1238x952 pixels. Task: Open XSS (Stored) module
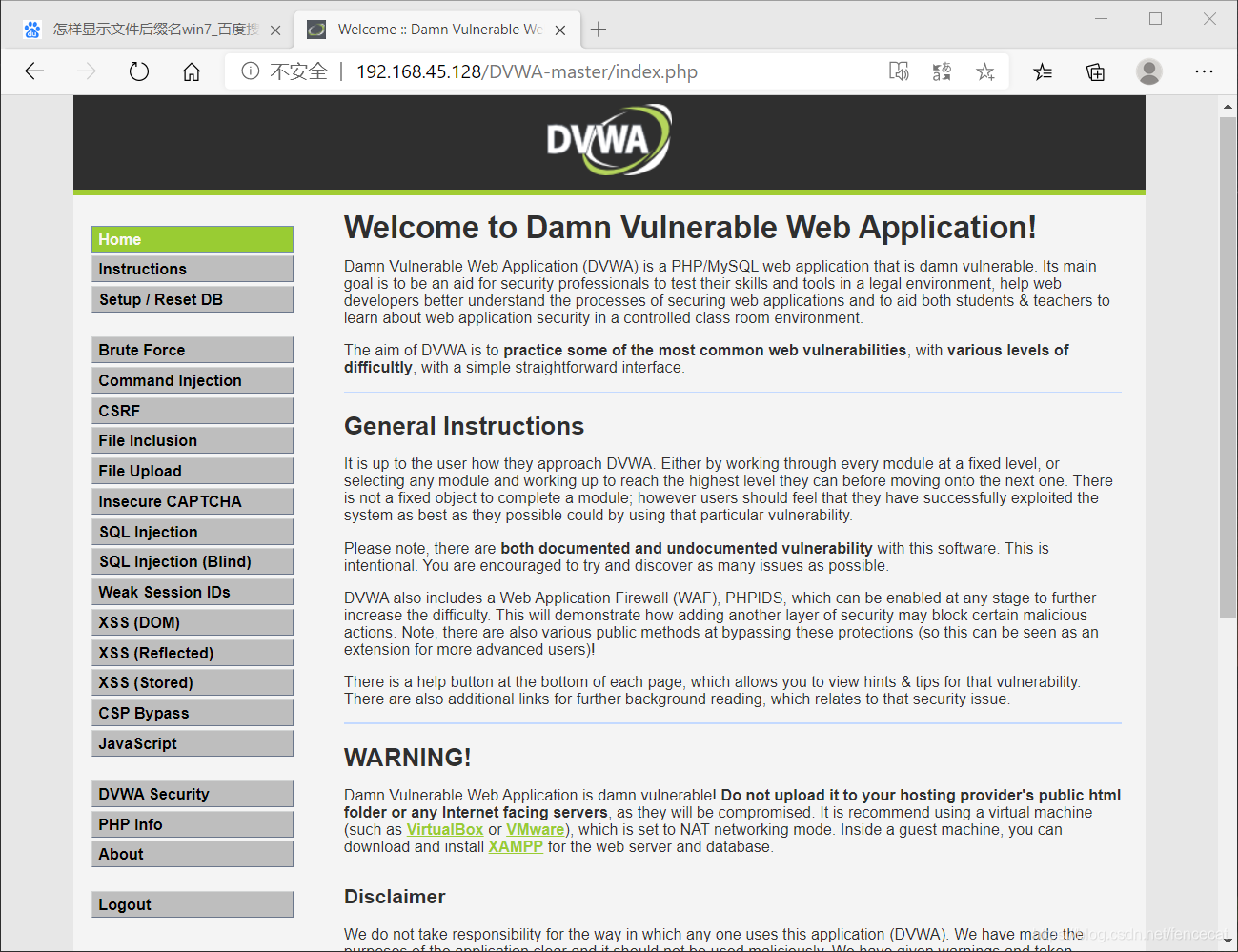pyautogui.click(x=193, y=682)
